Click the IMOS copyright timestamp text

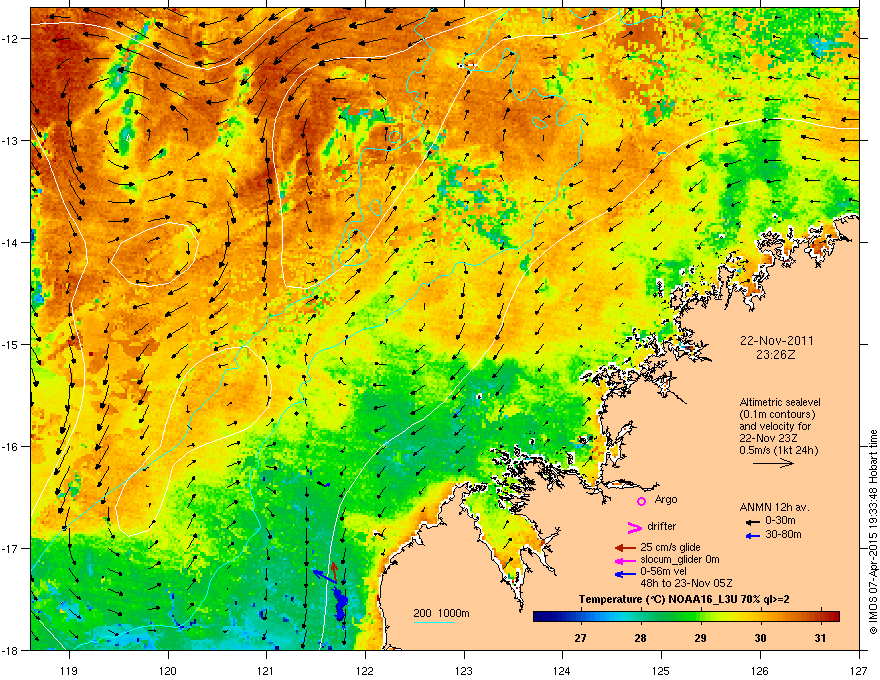pos(873,532)
